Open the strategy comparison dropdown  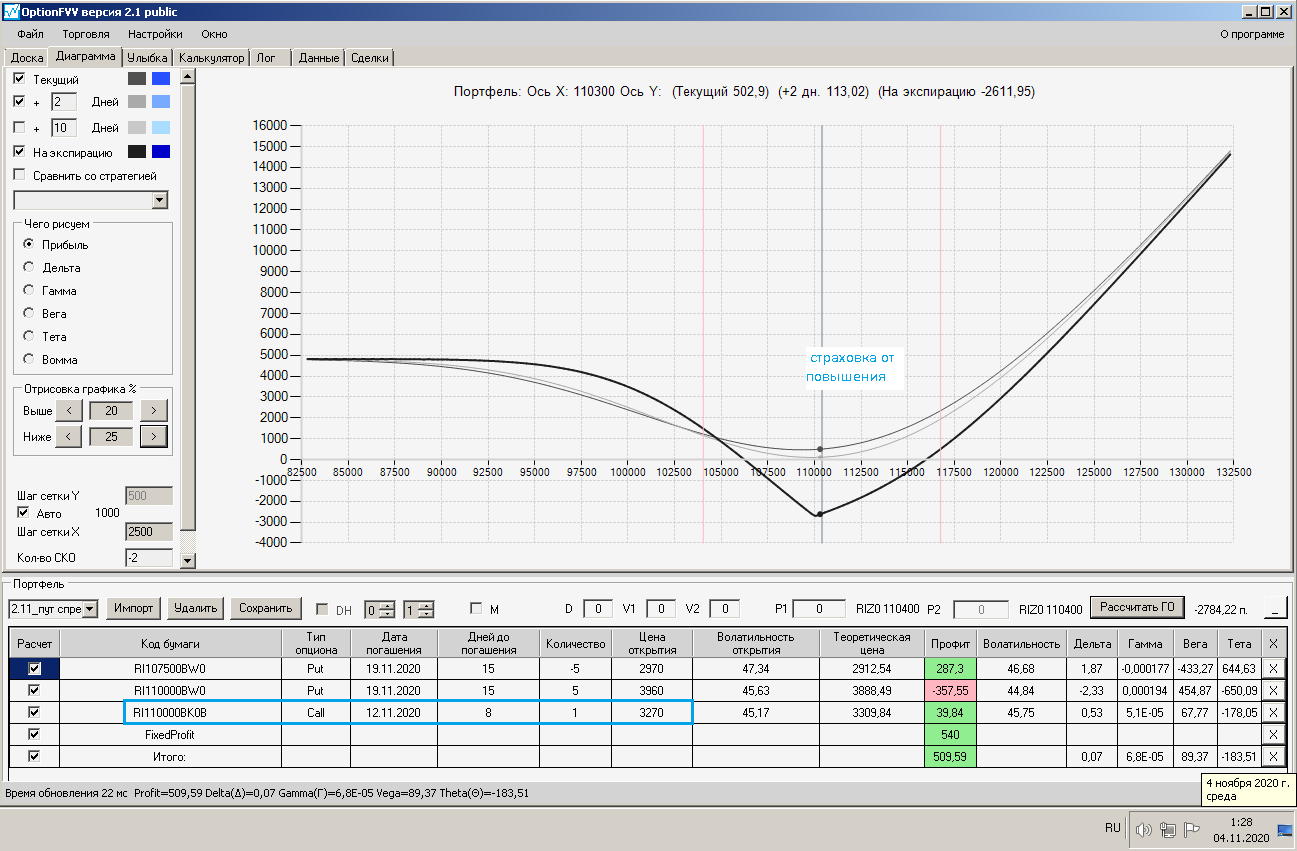pyautogui.click(x=160, y=200)
